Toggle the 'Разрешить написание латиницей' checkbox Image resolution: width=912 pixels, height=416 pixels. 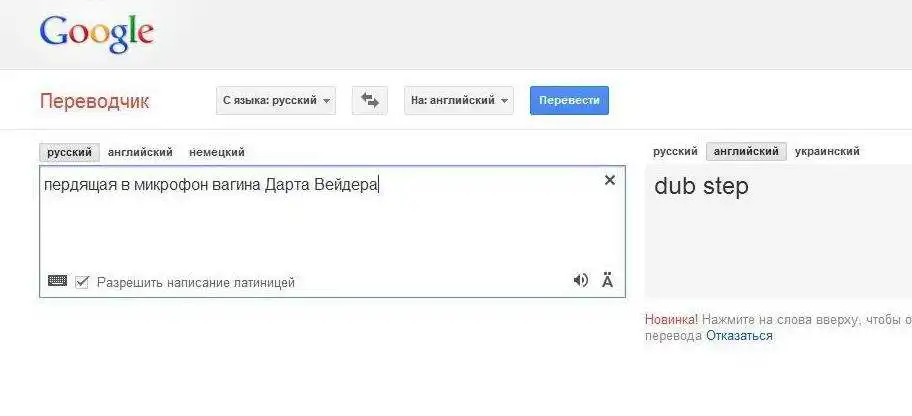[x=82, y=282]
